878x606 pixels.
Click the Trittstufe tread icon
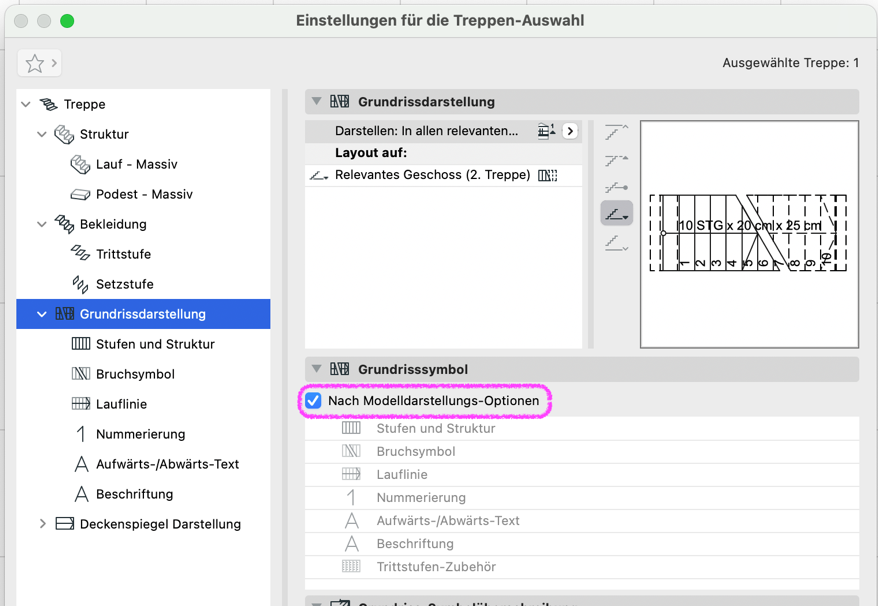coord(80,253)
